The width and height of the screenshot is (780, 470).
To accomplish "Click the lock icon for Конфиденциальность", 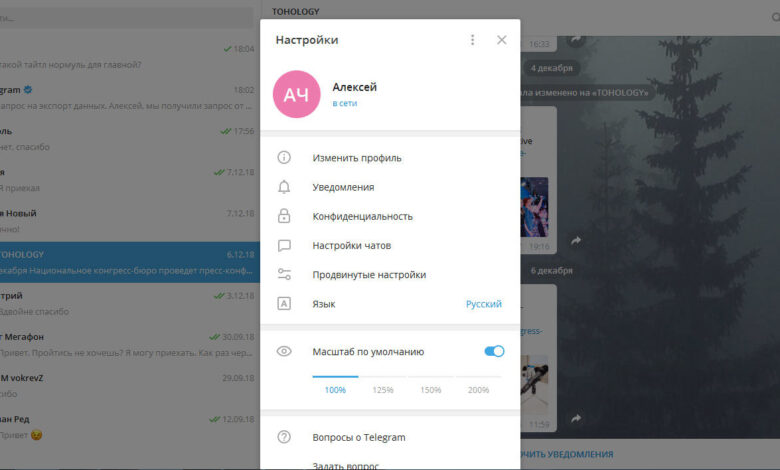I will (x=284, y=216).
